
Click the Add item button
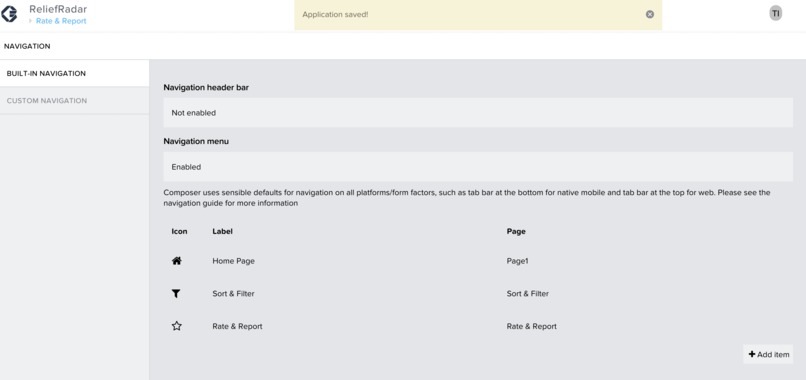point(768,354)
